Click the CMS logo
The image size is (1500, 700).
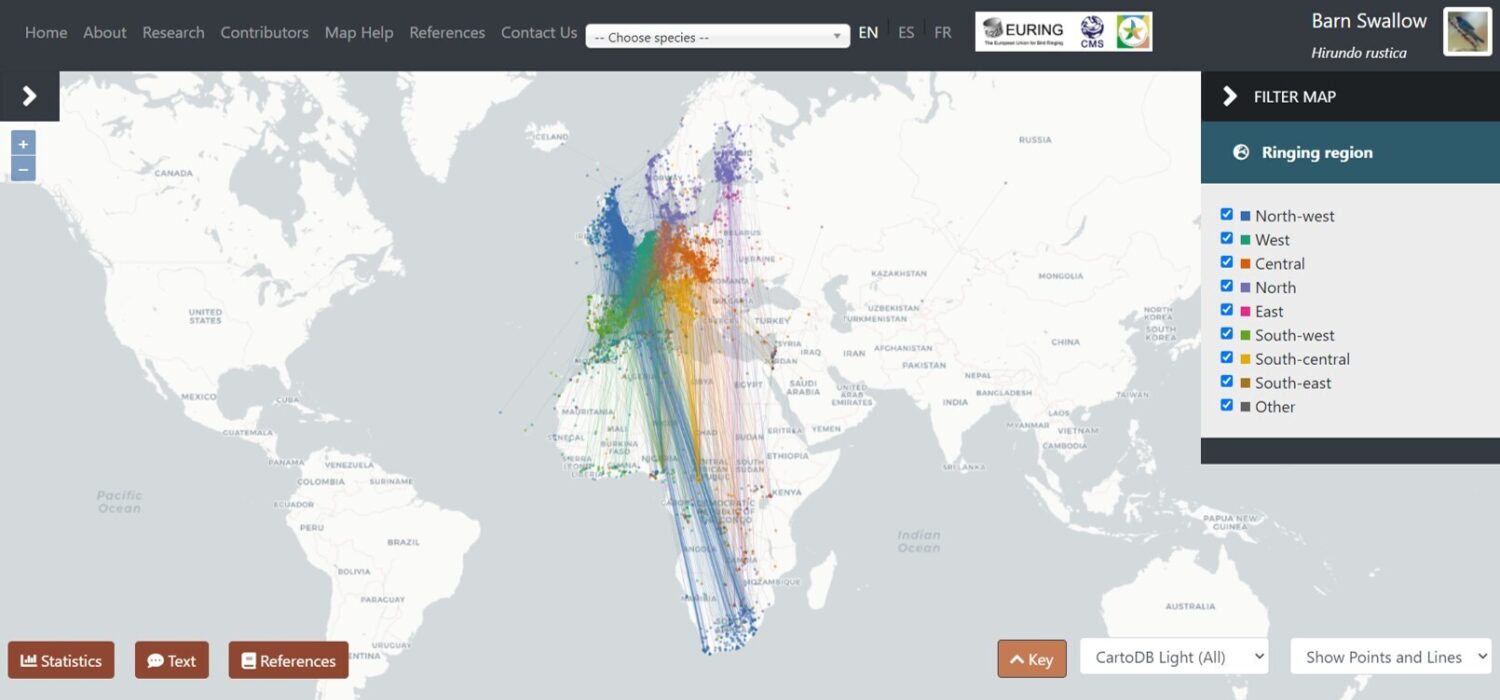[1092, 32]
